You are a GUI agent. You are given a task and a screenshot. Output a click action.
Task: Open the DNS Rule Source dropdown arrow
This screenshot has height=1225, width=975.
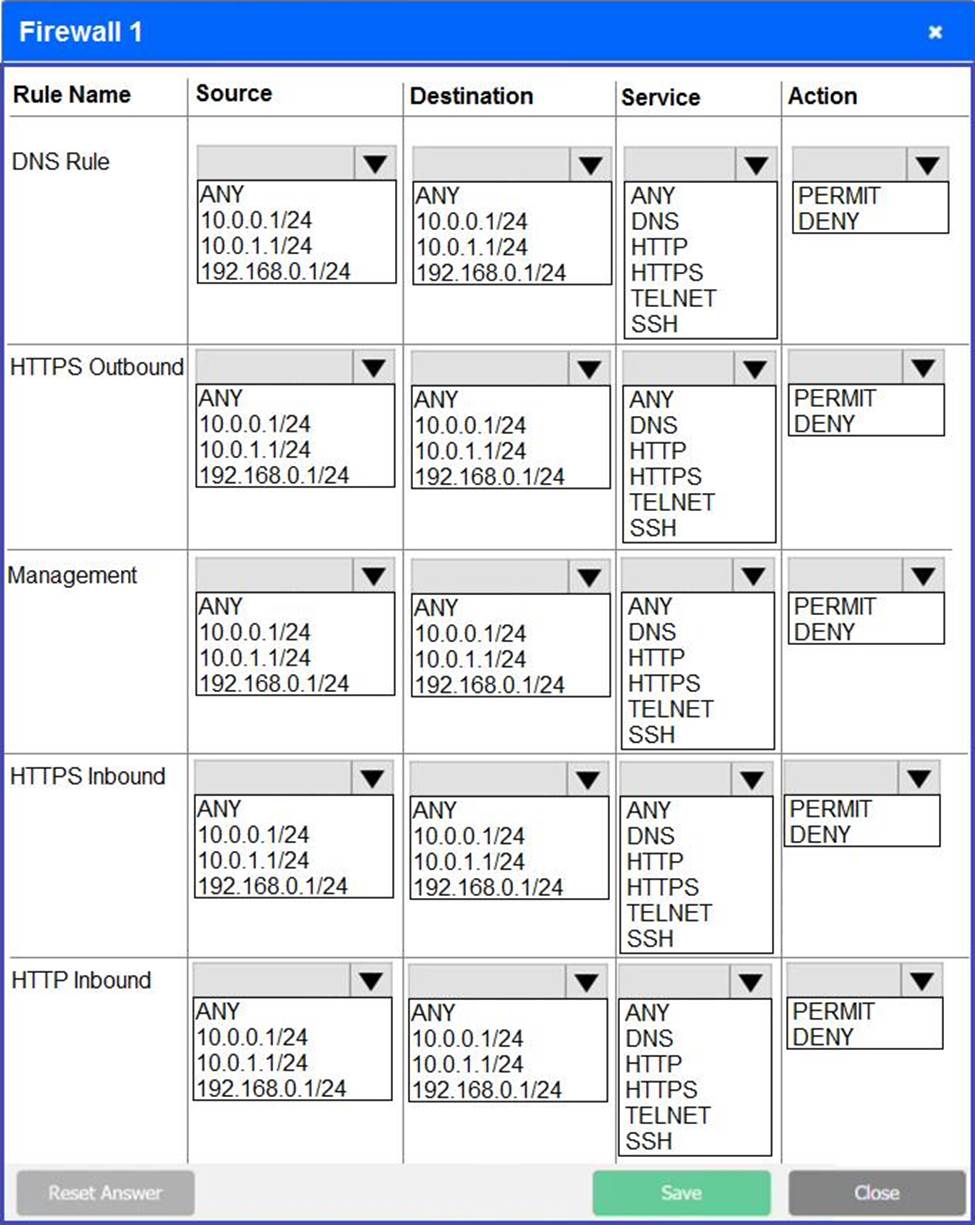(x=375, y=164)
